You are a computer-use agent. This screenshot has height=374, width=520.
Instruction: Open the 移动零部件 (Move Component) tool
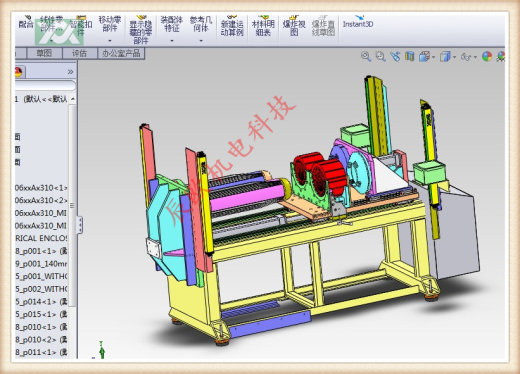click(x=110, y=24)
